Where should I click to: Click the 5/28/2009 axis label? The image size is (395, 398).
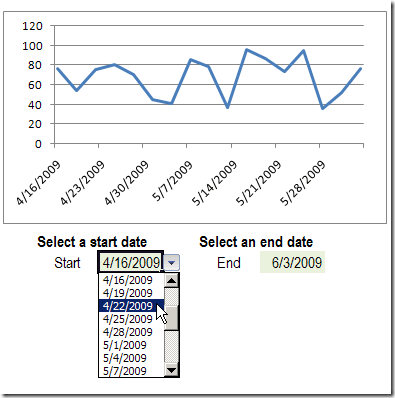[x=302, y=183]
